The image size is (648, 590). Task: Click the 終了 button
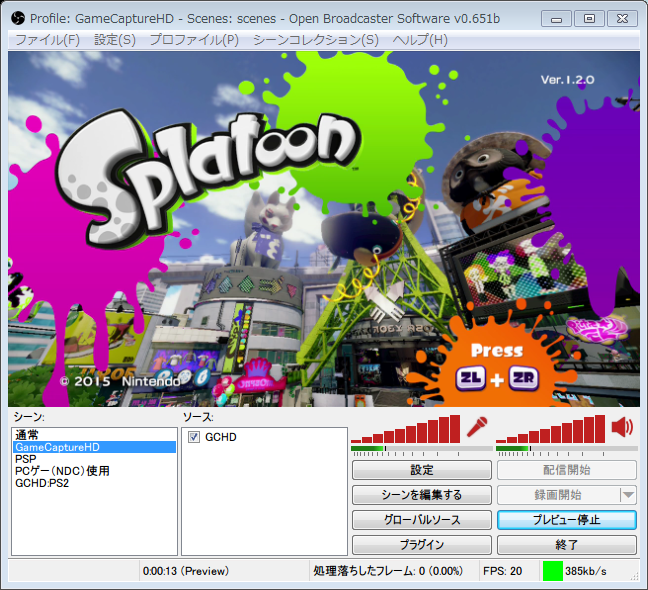pos(567,545)
